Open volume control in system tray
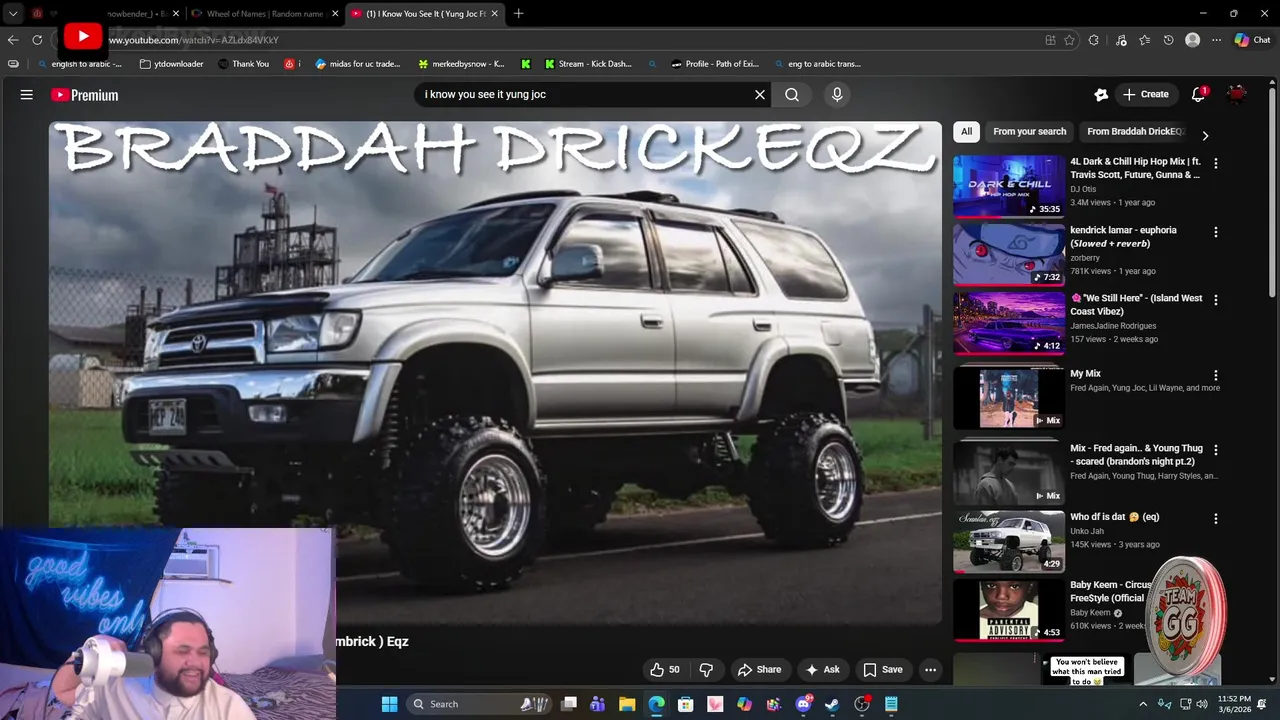 1202,704
